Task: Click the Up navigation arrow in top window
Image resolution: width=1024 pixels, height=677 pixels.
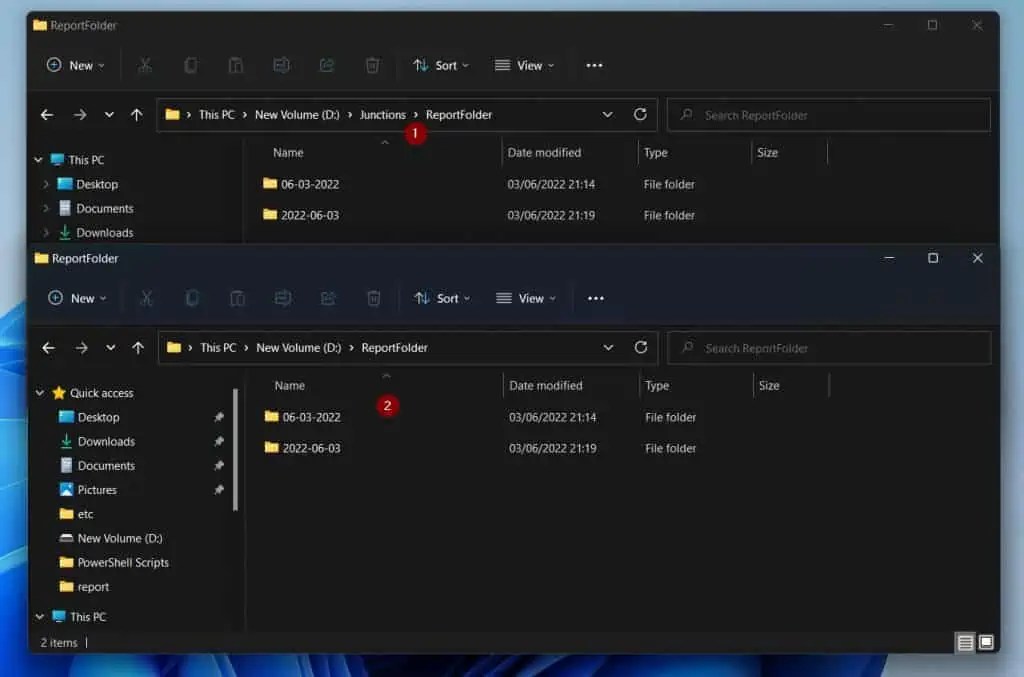Action: tap(137, 114)
